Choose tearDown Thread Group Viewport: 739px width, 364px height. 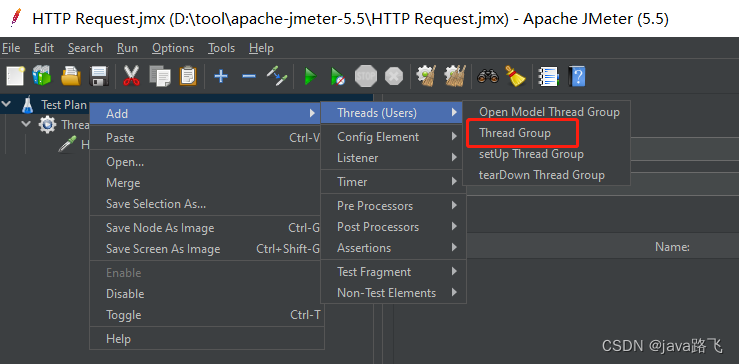click(x=546, y=175)
